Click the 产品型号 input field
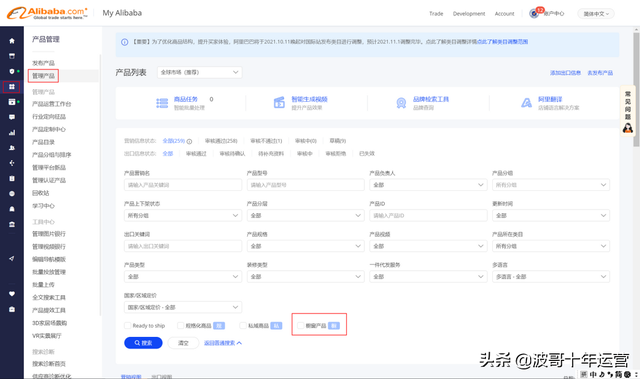This screenshot has height=379, width=640. pos(306,185)
